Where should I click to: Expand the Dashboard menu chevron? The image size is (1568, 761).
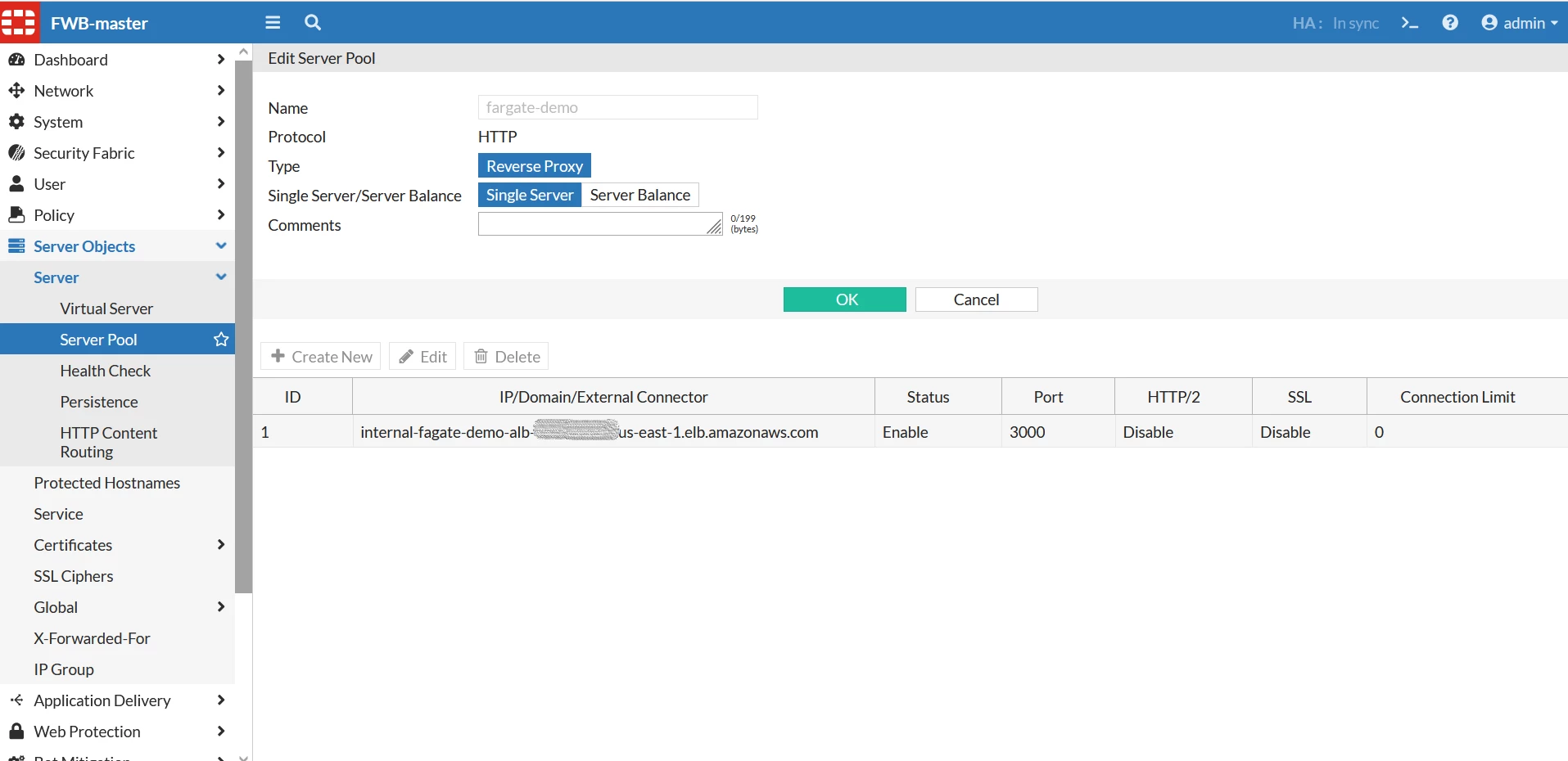(220, 60)
